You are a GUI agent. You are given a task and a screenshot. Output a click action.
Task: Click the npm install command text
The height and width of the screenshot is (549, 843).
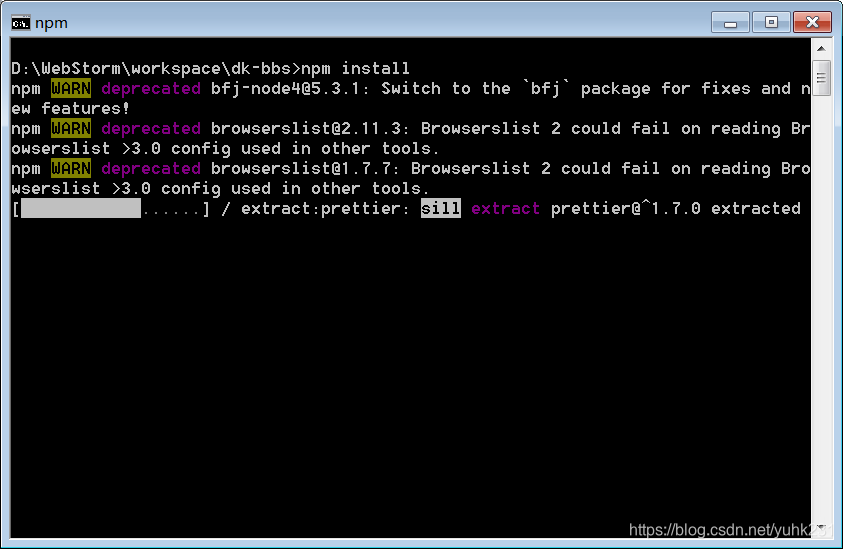pos(355,68)
